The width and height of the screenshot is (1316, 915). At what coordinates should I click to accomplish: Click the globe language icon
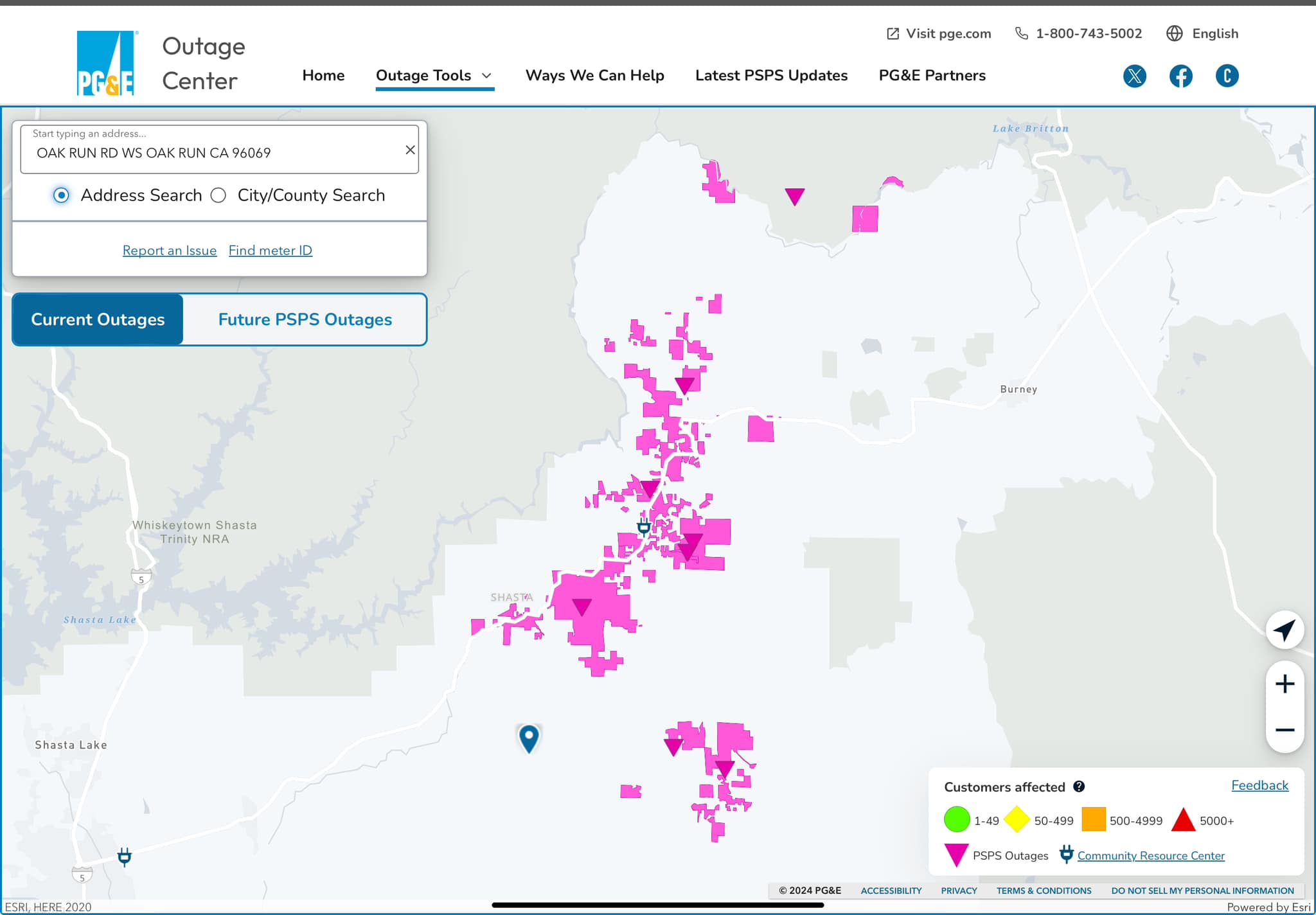coord(1174,33)
